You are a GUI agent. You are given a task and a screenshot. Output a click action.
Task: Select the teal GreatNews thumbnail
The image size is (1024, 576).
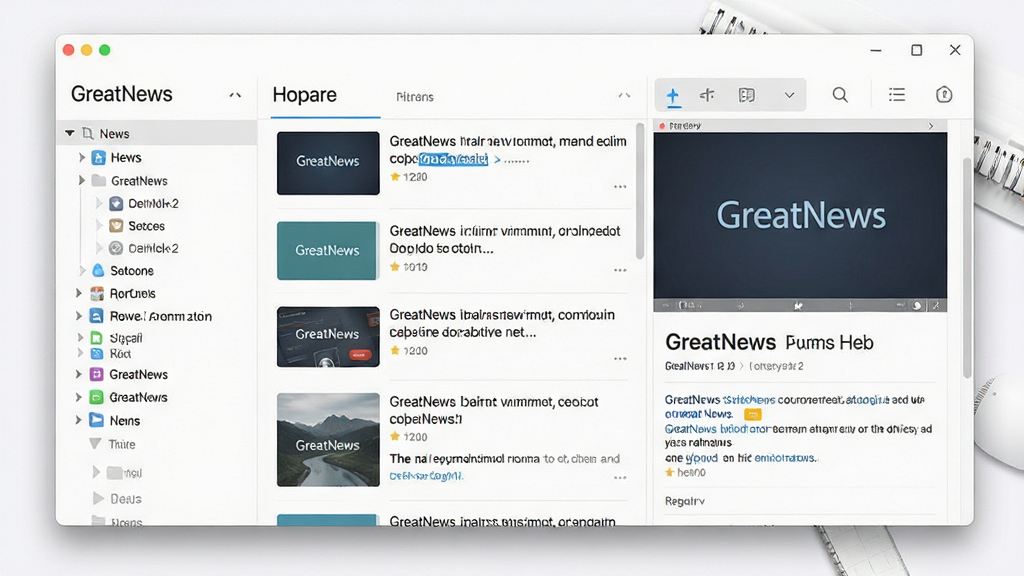pyautogui.click(x=327, y=251)
